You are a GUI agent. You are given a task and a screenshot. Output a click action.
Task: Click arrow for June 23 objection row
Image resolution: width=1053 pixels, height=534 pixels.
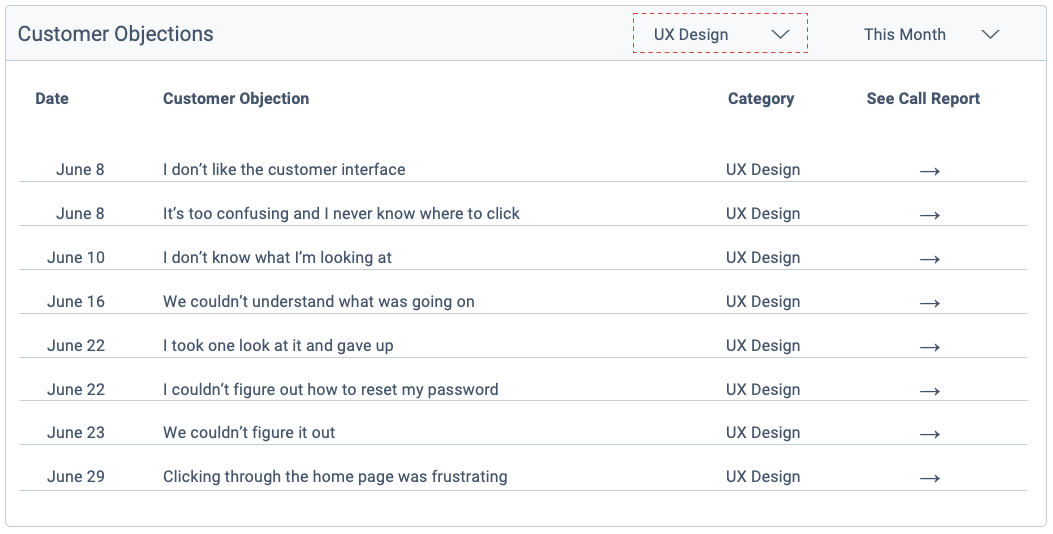coord(930,434)
